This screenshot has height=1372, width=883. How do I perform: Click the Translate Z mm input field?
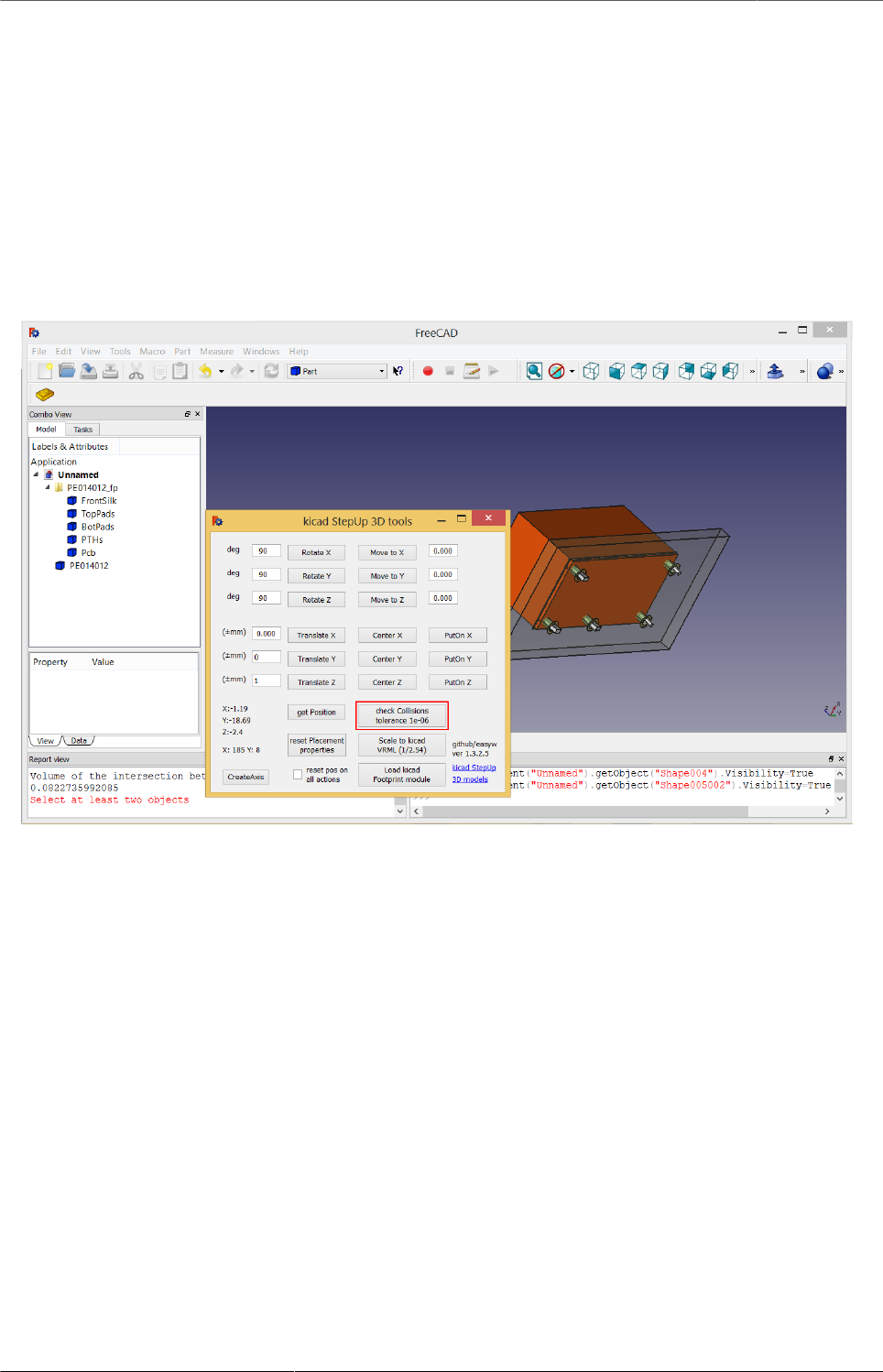(x=267, y=681)
